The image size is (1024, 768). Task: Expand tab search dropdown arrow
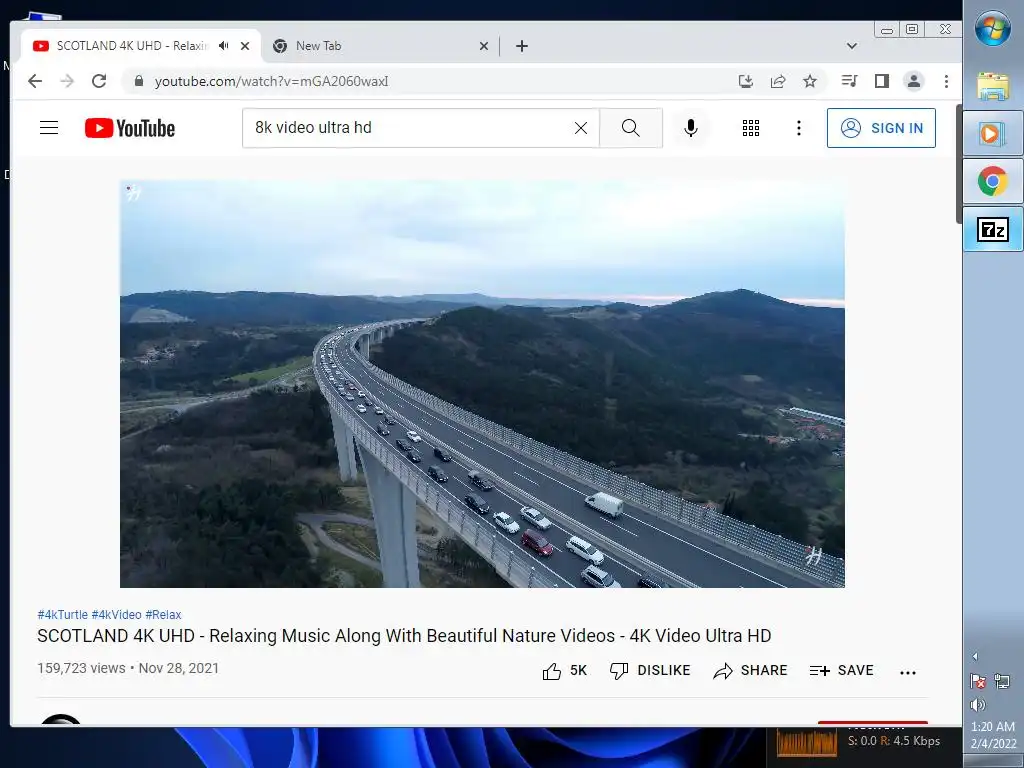pyautogui.click(x=852, y=46)
